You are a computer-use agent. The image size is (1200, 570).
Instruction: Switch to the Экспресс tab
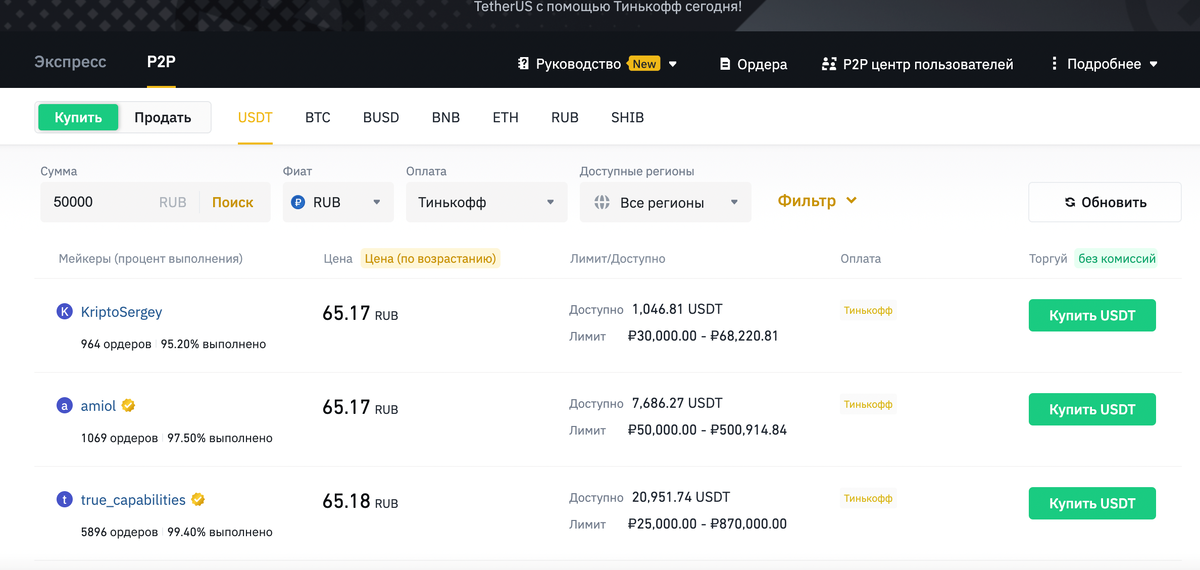click(70, 62)
